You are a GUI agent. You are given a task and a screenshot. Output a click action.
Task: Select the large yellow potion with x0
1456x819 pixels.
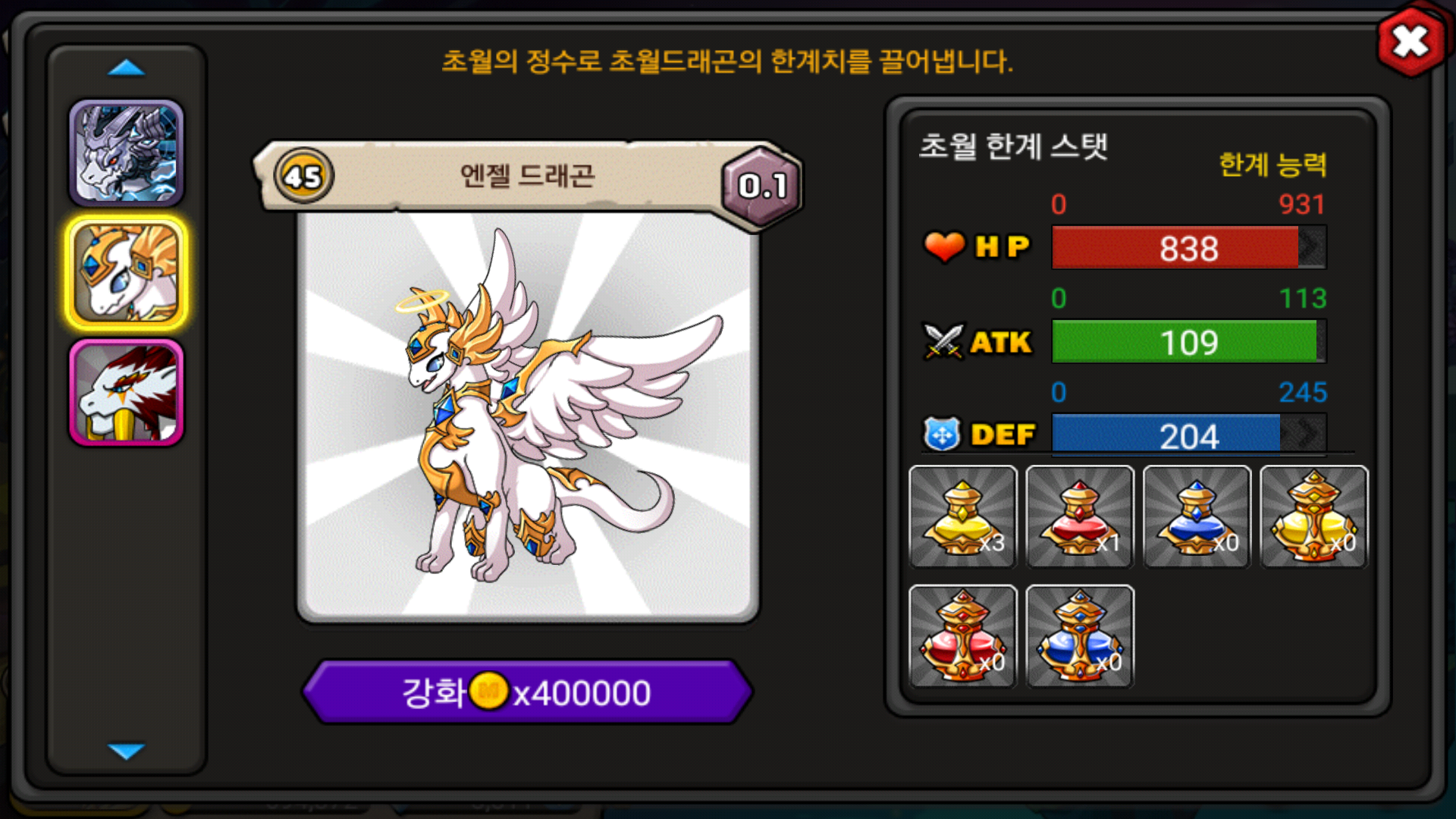(1314, 516)
